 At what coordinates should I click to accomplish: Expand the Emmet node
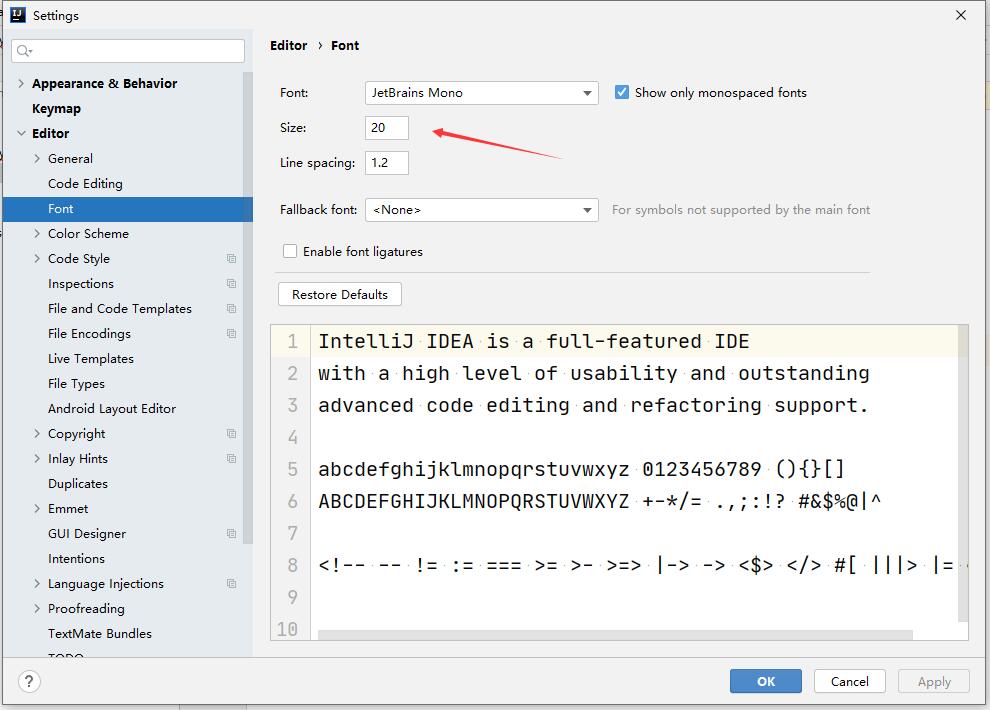click(37, 509)
